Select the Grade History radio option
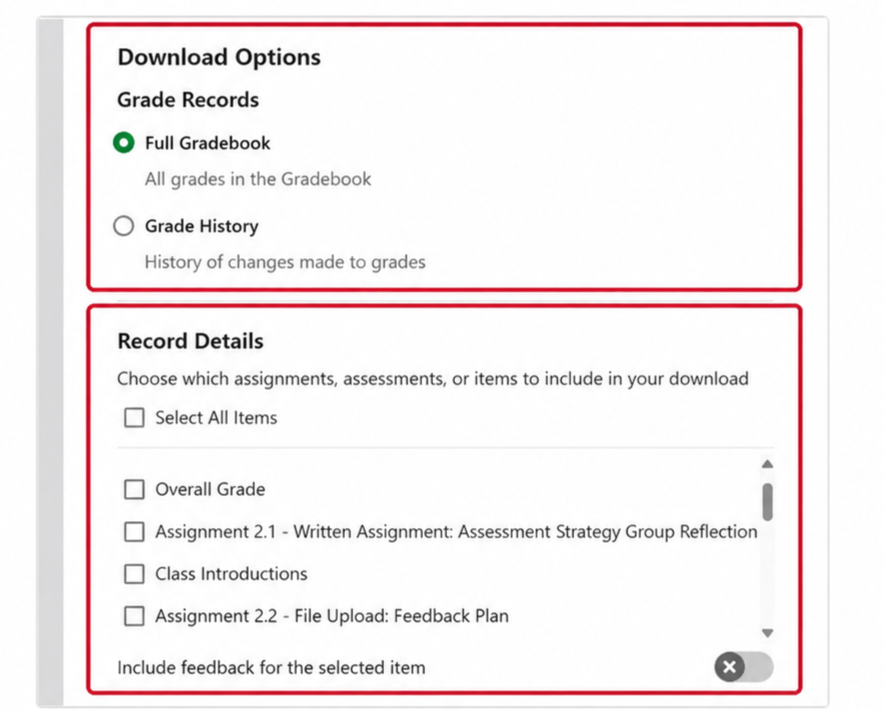 pyautogui.click(x=123, y=226)
